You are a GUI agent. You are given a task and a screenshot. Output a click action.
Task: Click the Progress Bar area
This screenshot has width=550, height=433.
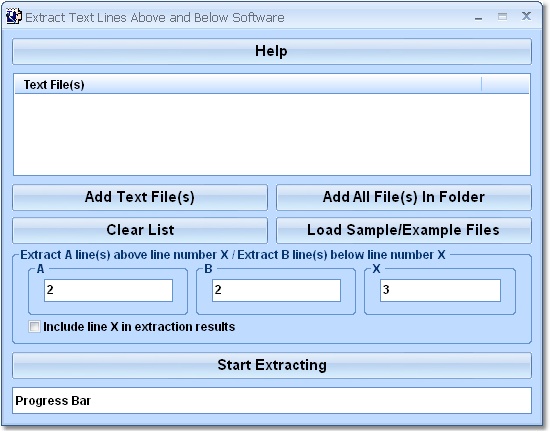pos(272,400)
